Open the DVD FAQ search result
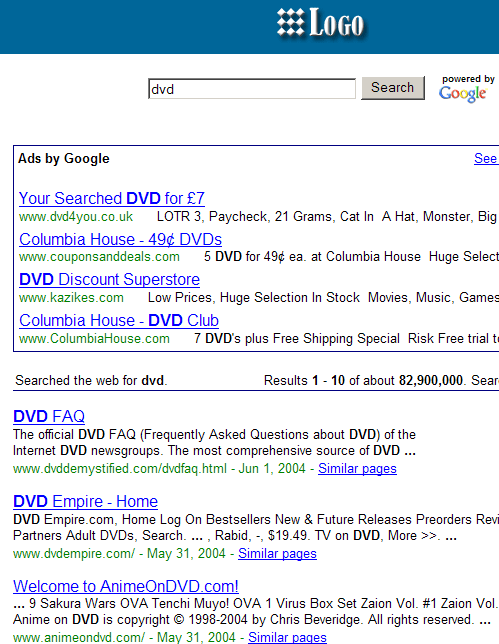Viewport: 499px width, 644px height. coord(49,416)
